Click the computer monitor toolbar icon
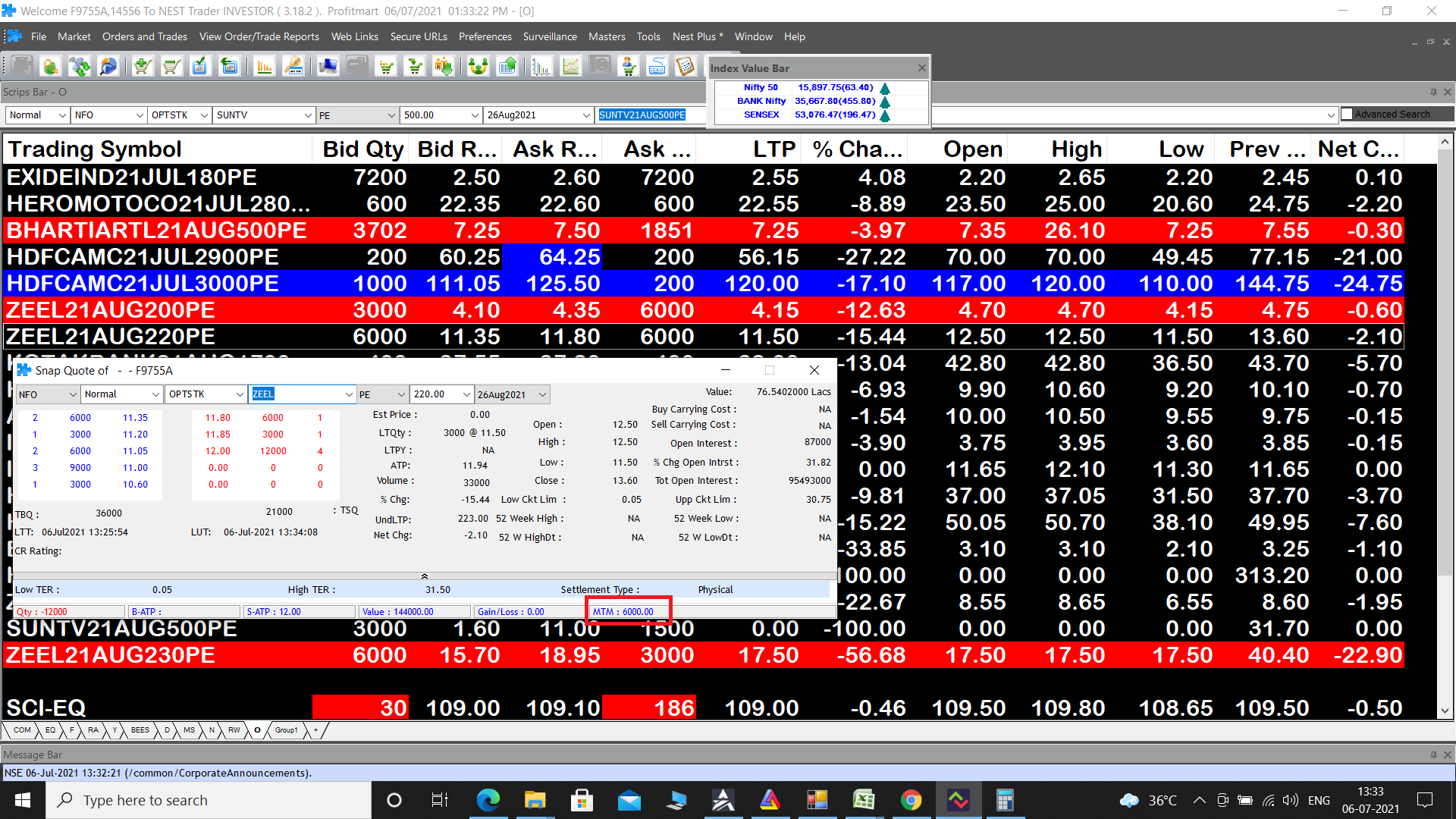 tap(328, 67)
